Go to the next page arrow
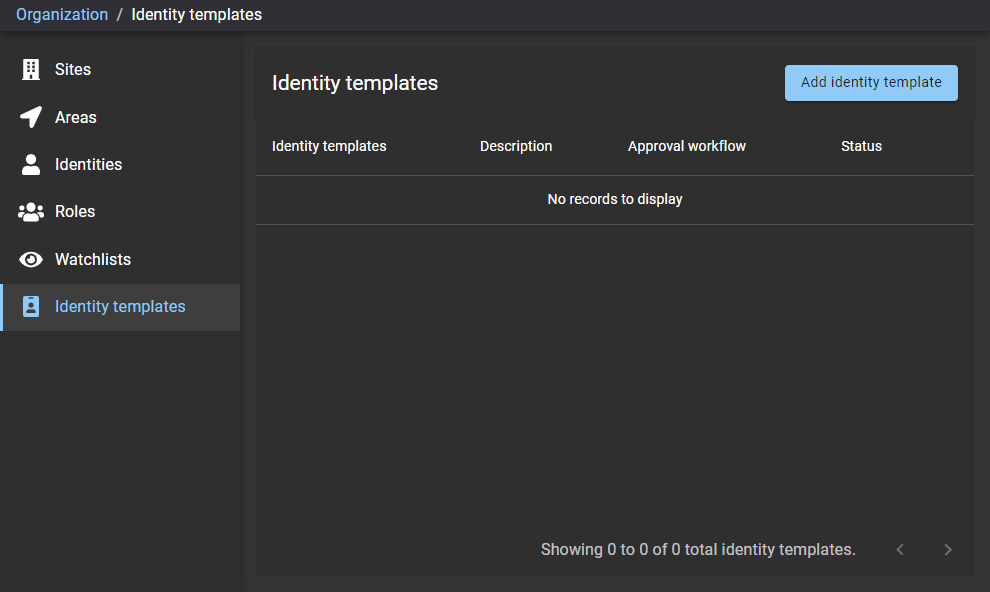Viewport: 990px width, 592px height. coord(948,550)
